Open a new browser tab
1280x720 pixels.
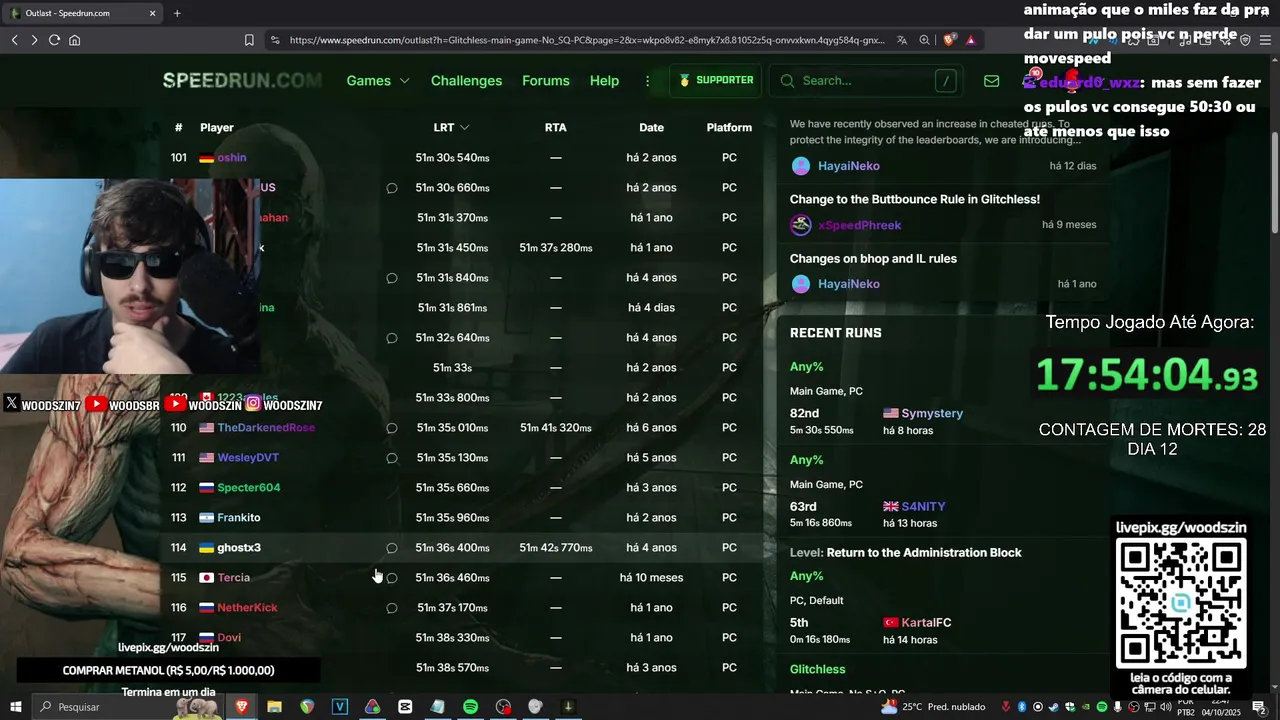177,13
